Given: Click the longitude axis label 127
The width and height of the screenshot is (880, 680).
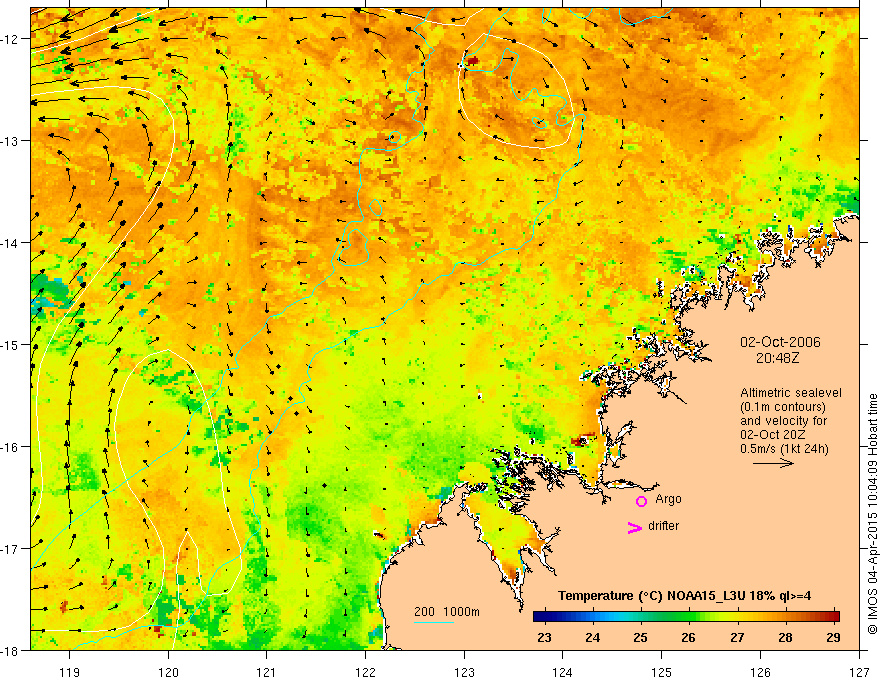Looking at the screenshot, I should coord(859,672).
